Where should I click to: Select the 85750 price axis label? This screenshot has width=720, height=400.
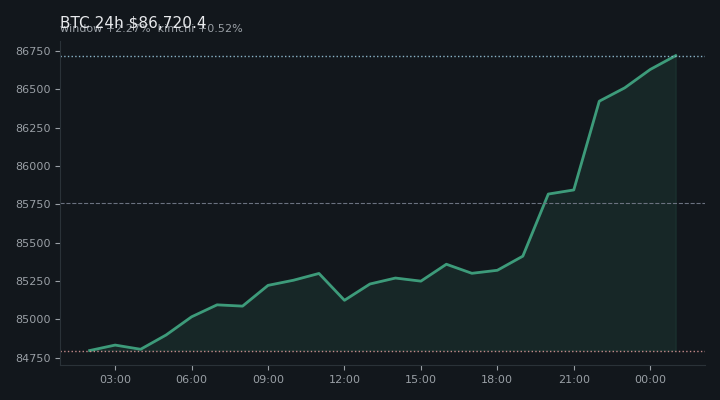point(33,204)
